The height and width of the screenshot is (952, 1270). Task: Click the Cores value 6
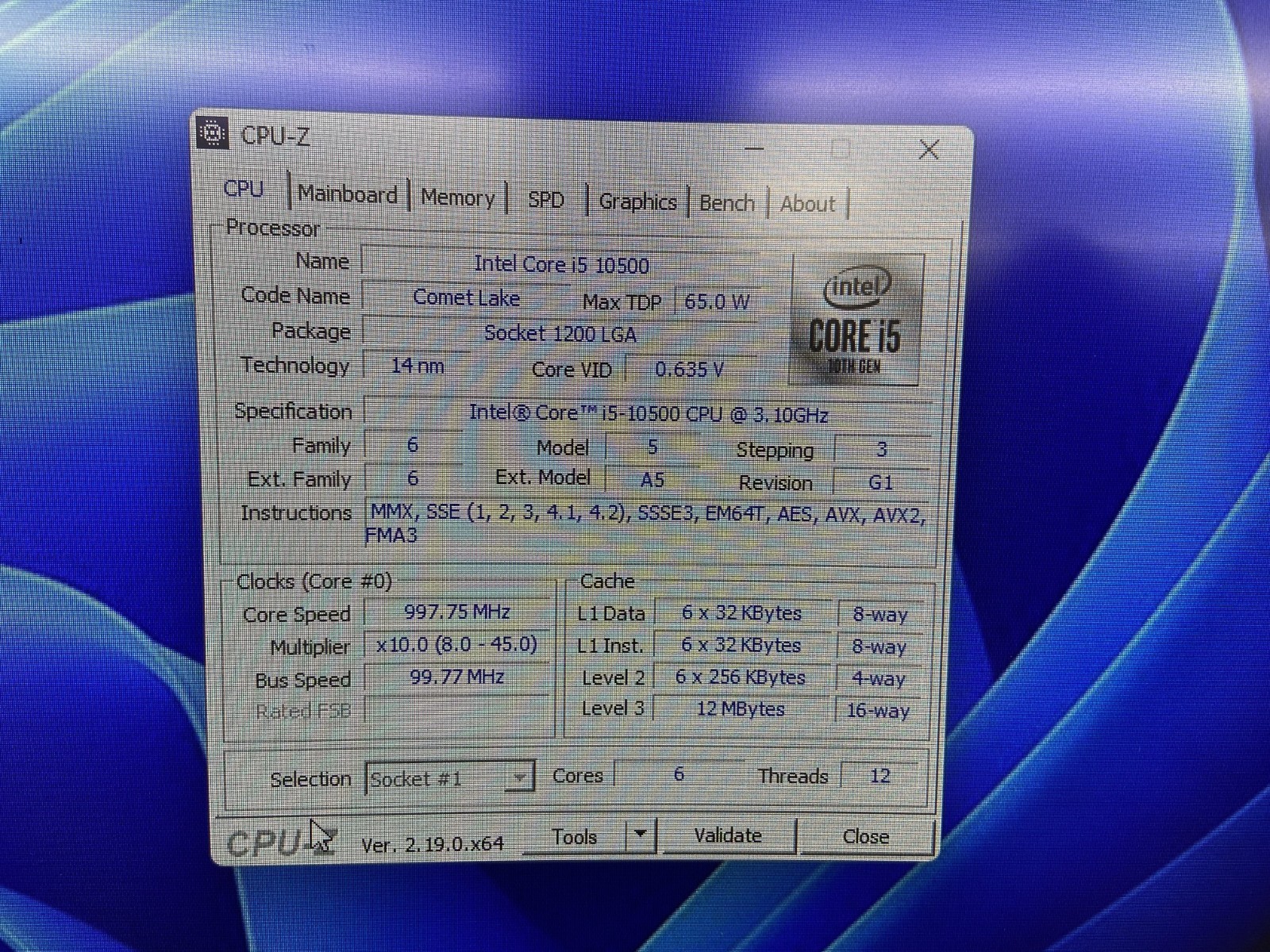(679, 774)
